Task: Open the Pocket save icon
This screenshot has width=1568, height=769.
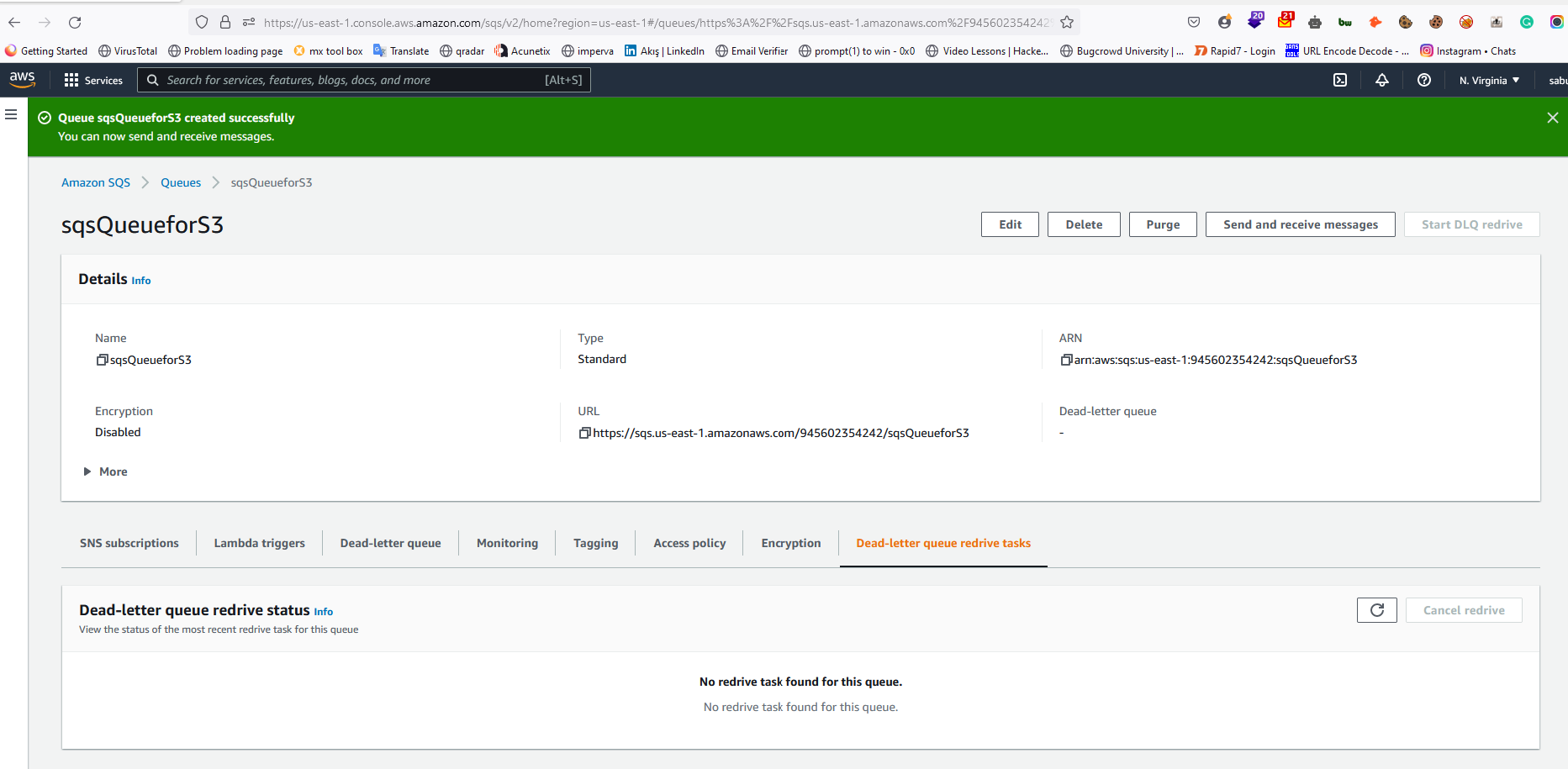Action: [x=1194, y=23]
